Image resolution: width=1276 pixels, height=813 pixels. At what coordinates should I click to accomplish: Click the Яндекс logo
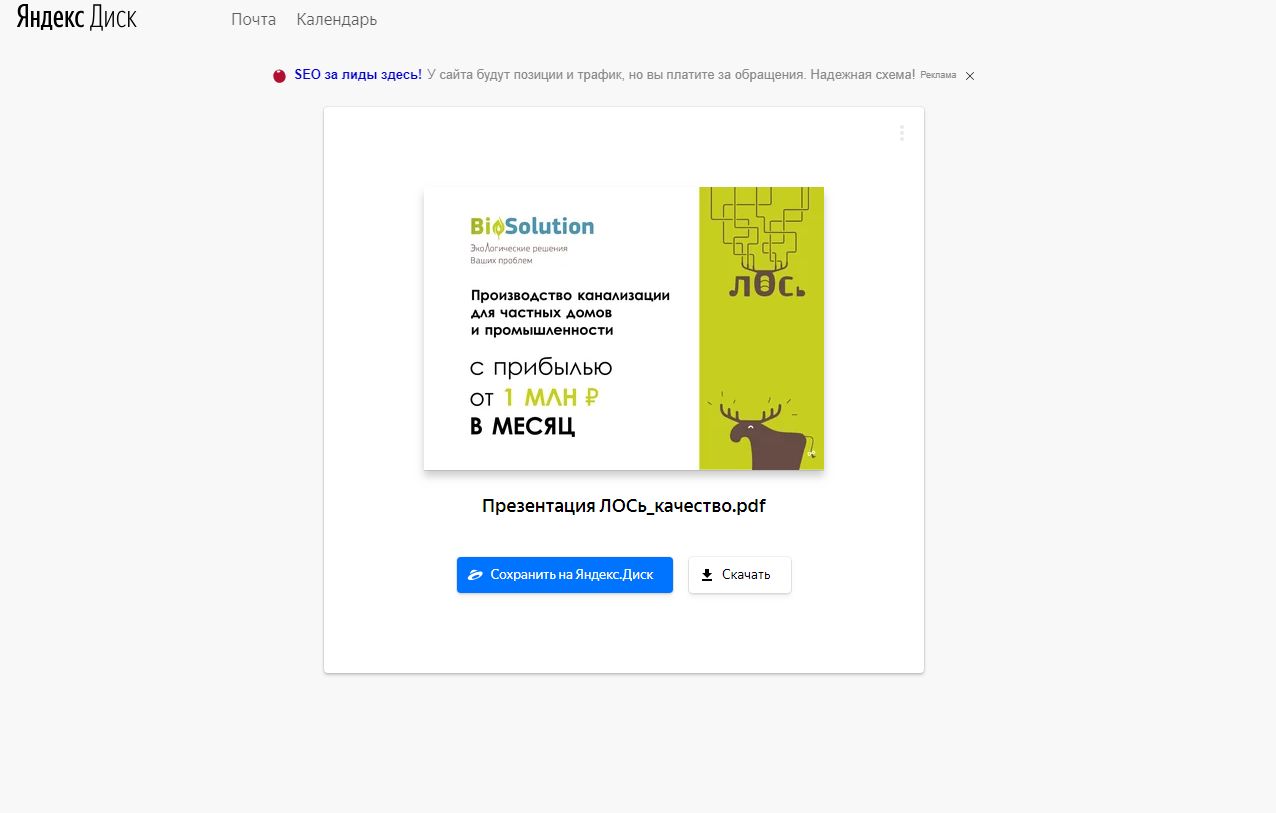(49, 19)
